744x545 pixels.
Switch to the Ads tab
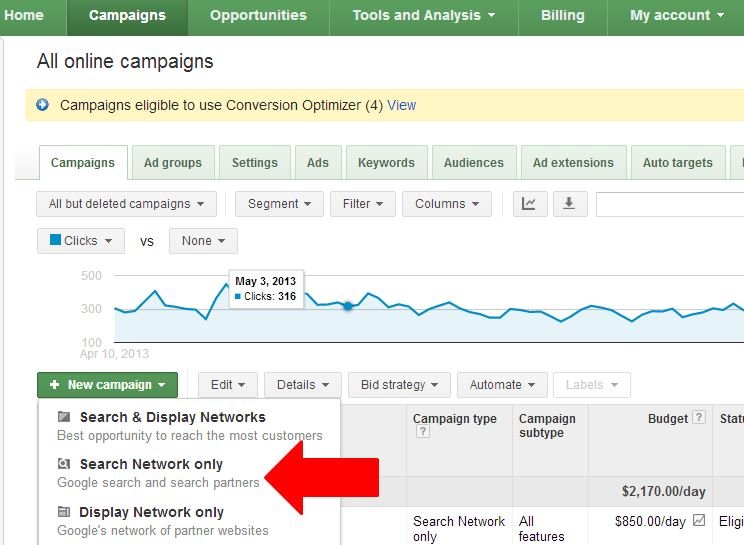click(318, 163)
